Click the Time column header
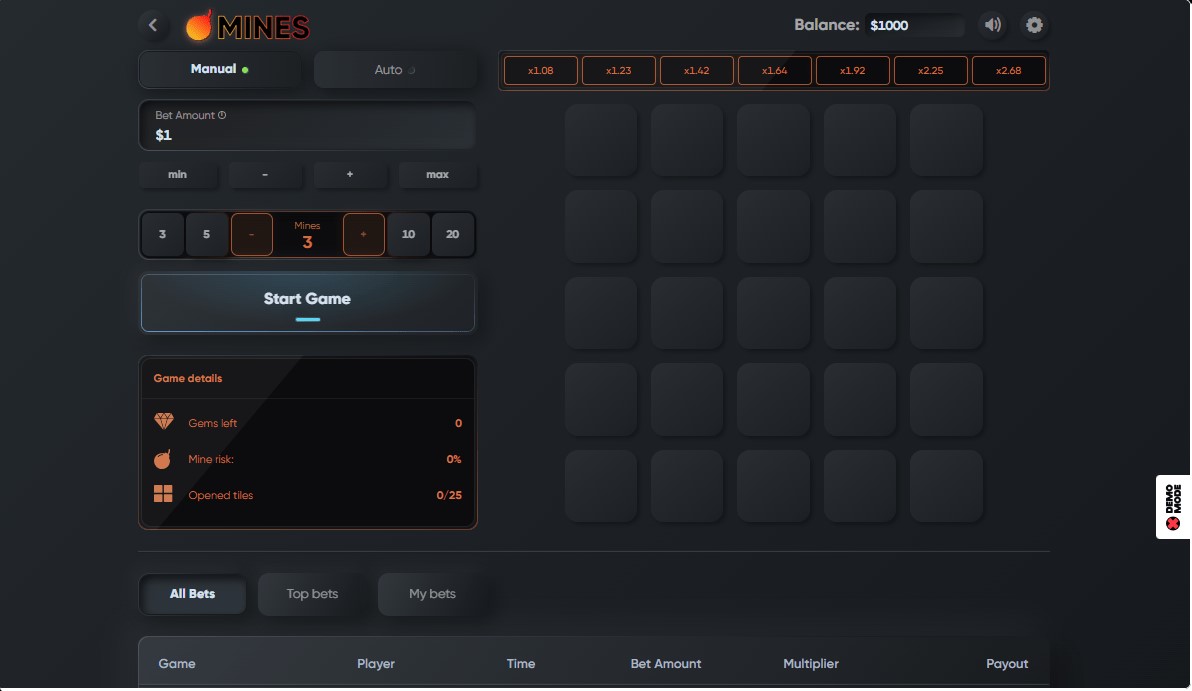Image resolution: width=1192 pixels, height=691 pixels. (x=521, y=664)
